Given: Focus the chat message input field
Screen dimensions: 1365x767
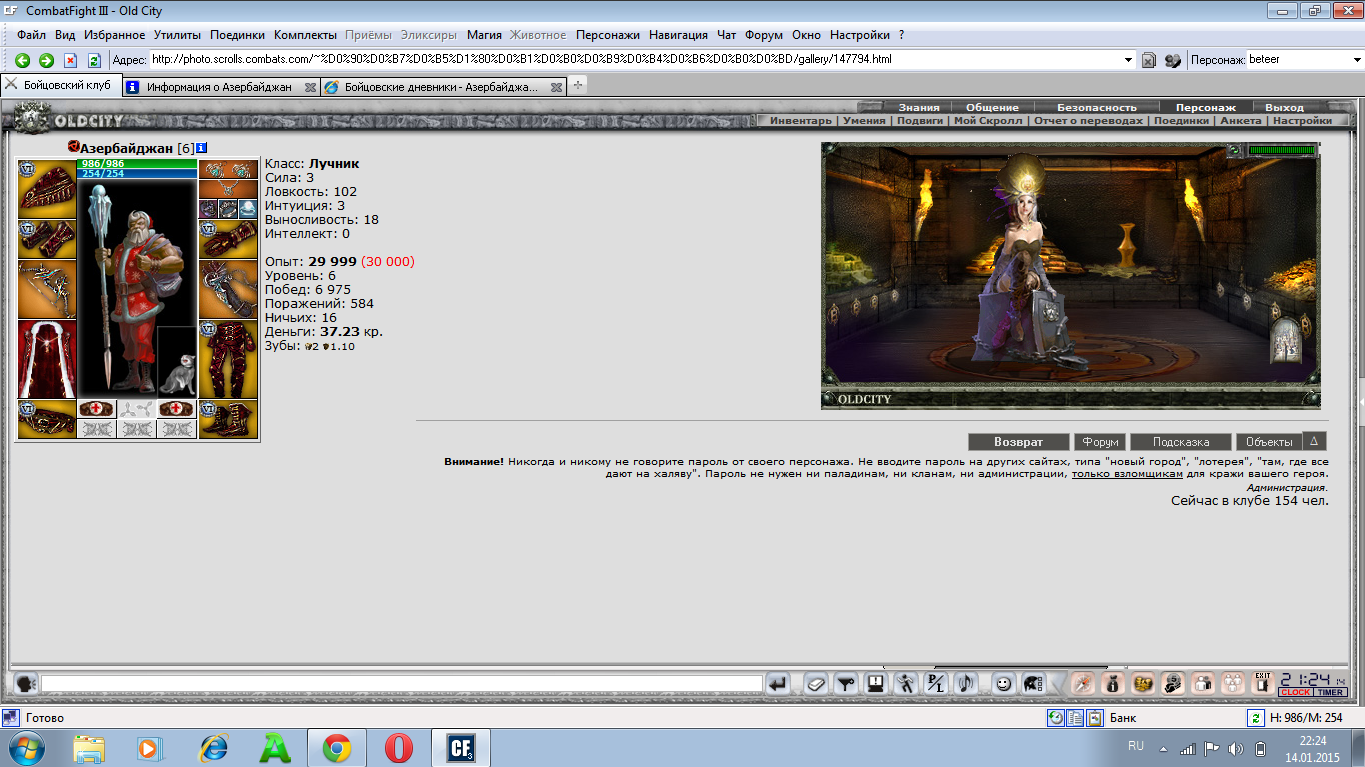Looking at the screenshot, I should [x=402, y=684].
